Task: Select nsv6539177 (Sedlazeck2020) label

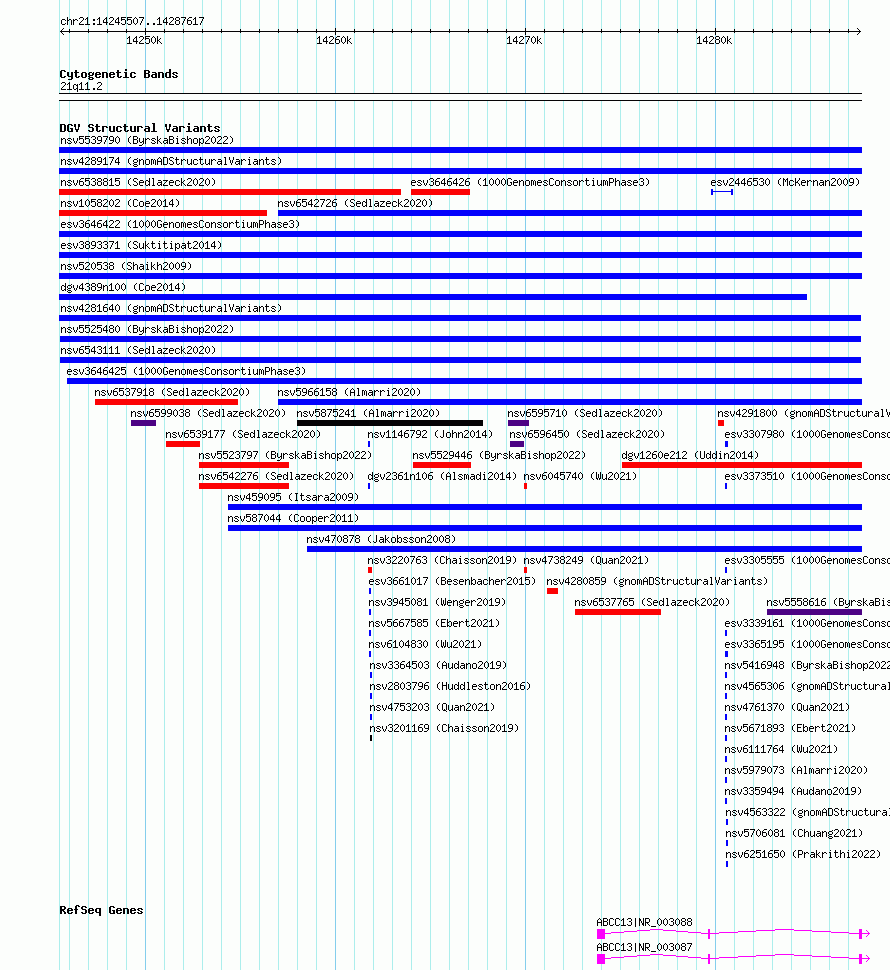Action: tap(243, 435)
